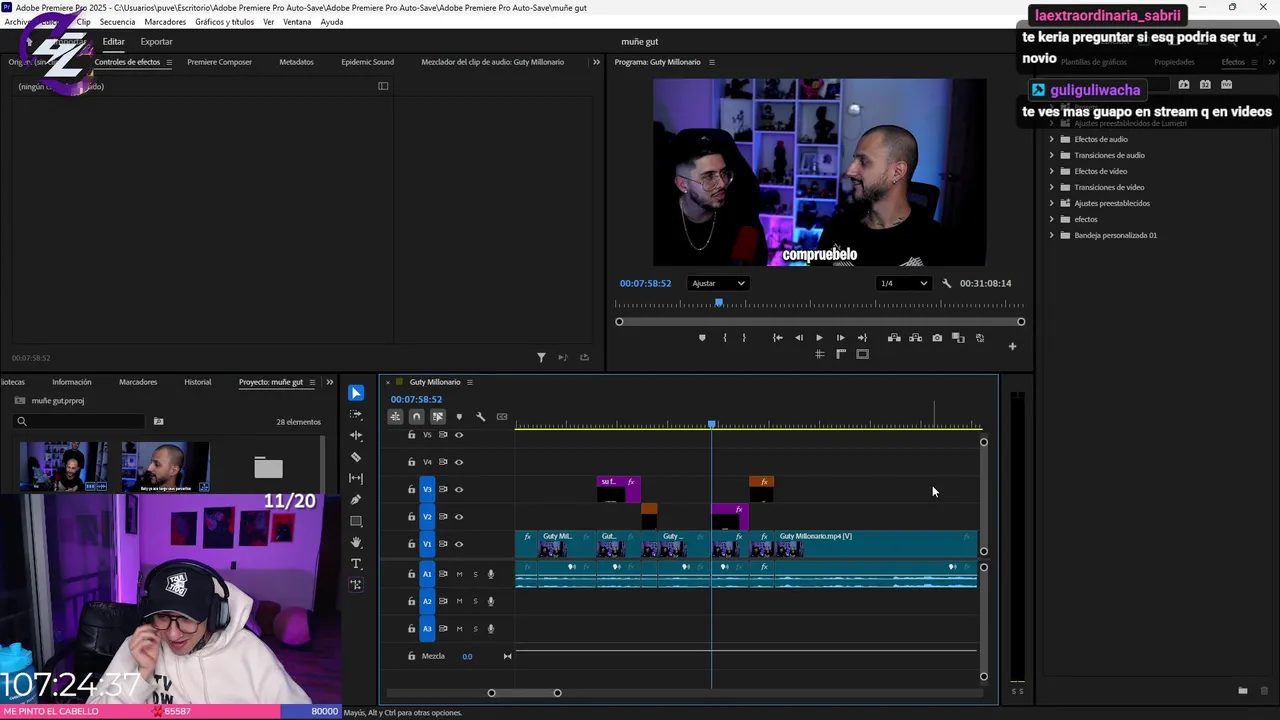This screenshot has width=1280, height=720.
Task: Select the Selection tool arrow
Action: pos(356,393)
